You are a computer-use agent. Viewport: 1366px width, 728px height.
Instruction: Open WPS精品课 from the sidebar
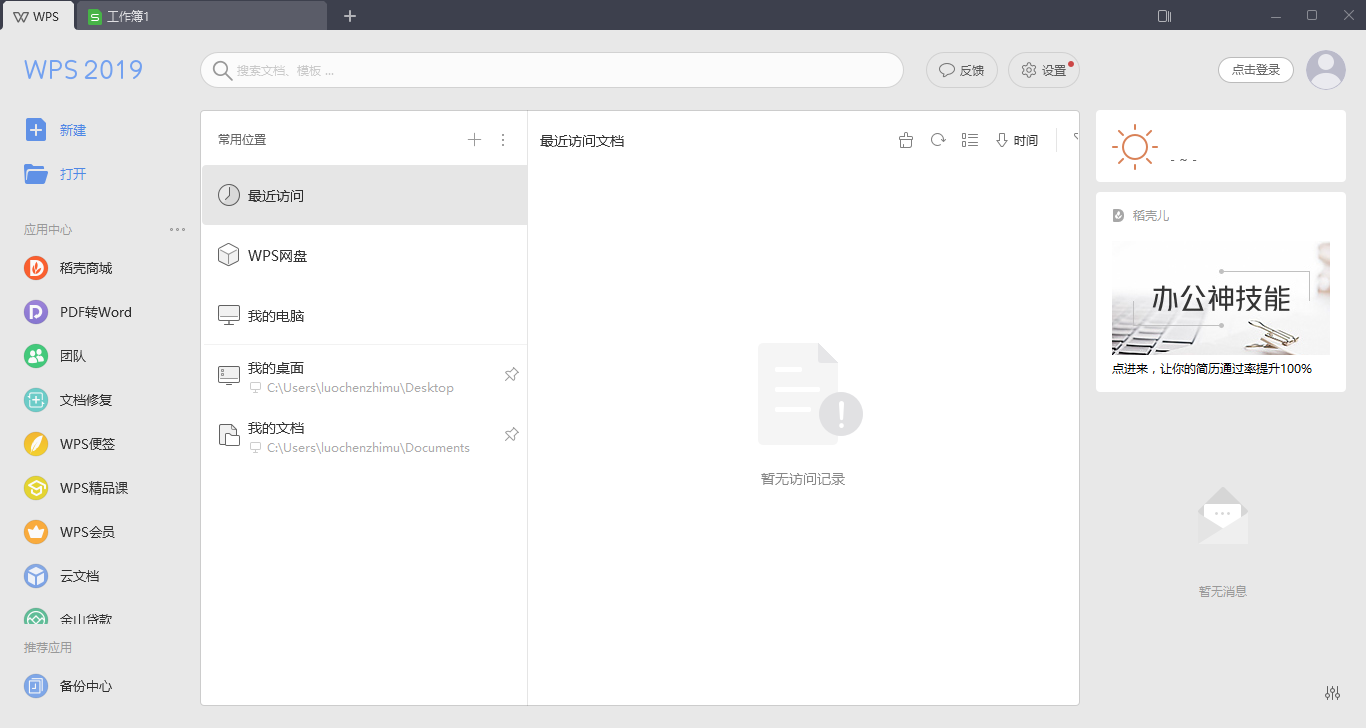pyautogui.click(x=76, y=488)
